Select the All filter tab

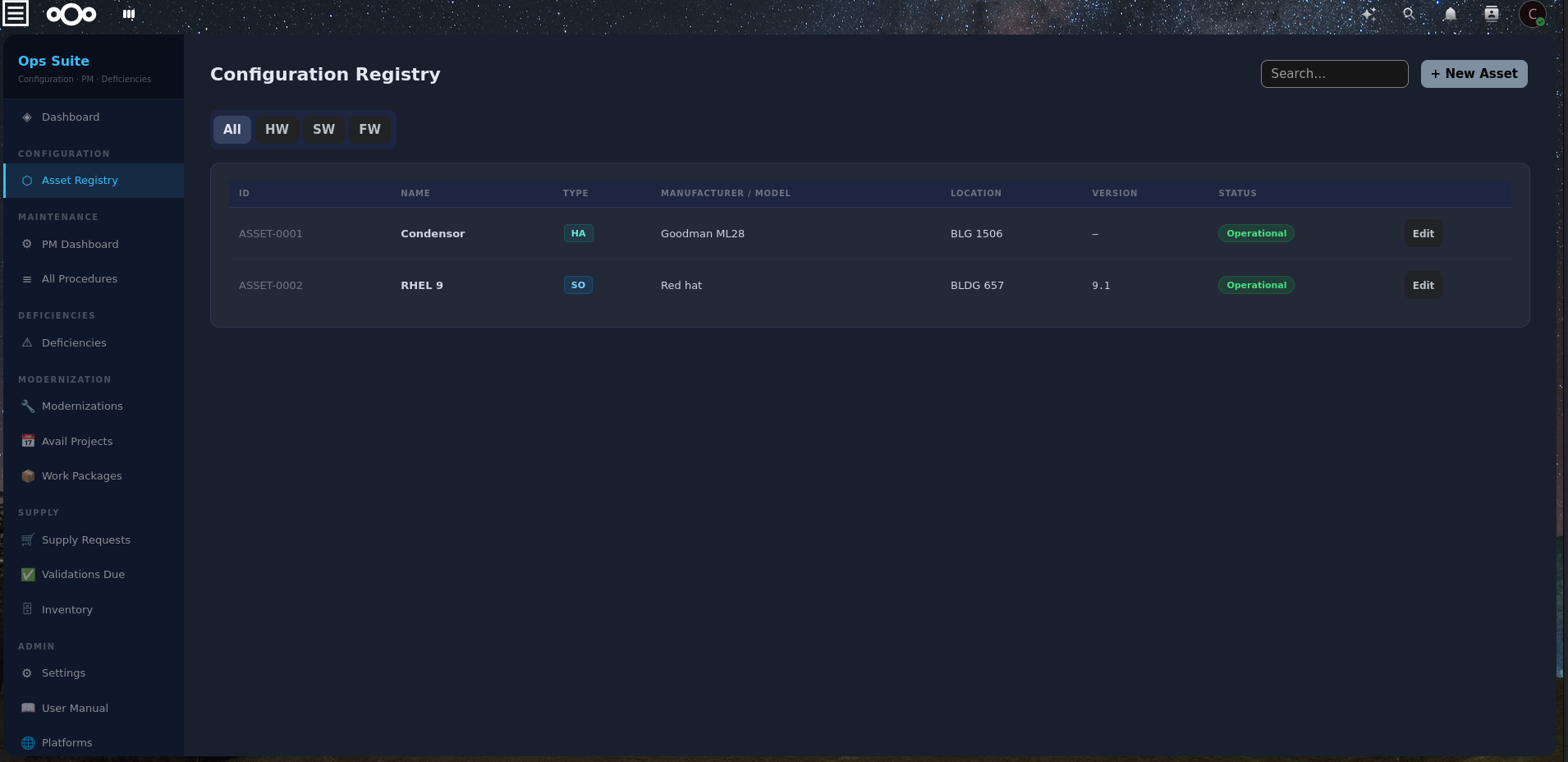click(x=232, y=130)
